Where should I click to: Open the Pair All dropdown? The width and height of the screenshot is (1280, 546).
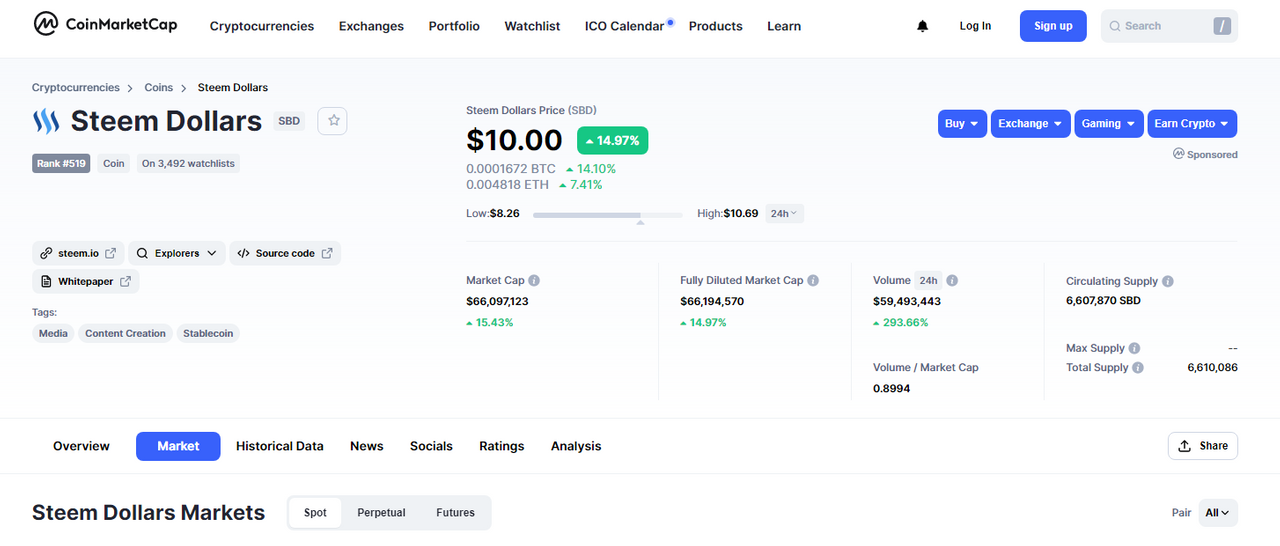tap(1218, 513)
